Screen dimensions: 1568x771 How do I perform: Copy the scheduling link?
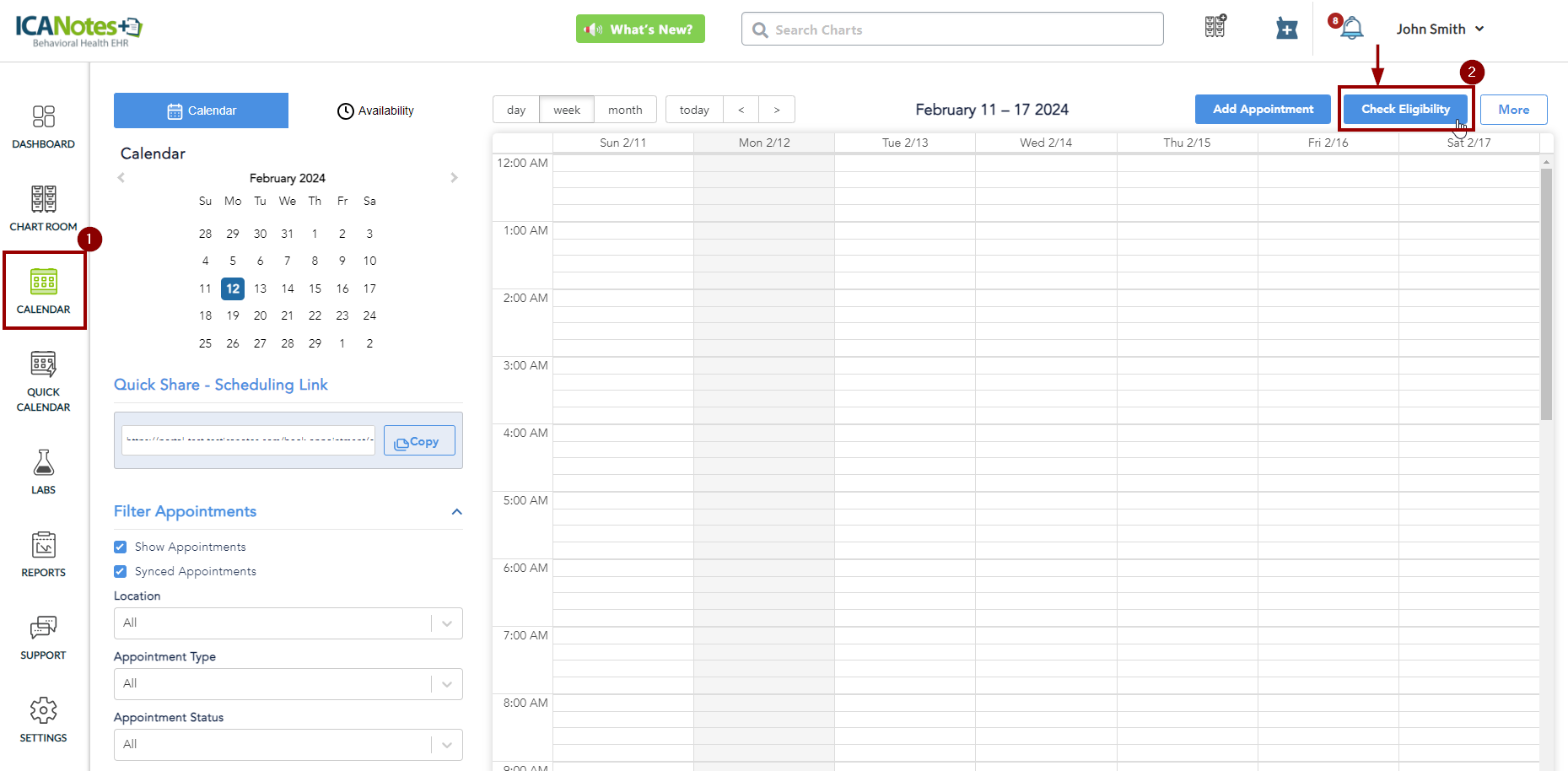418,441
